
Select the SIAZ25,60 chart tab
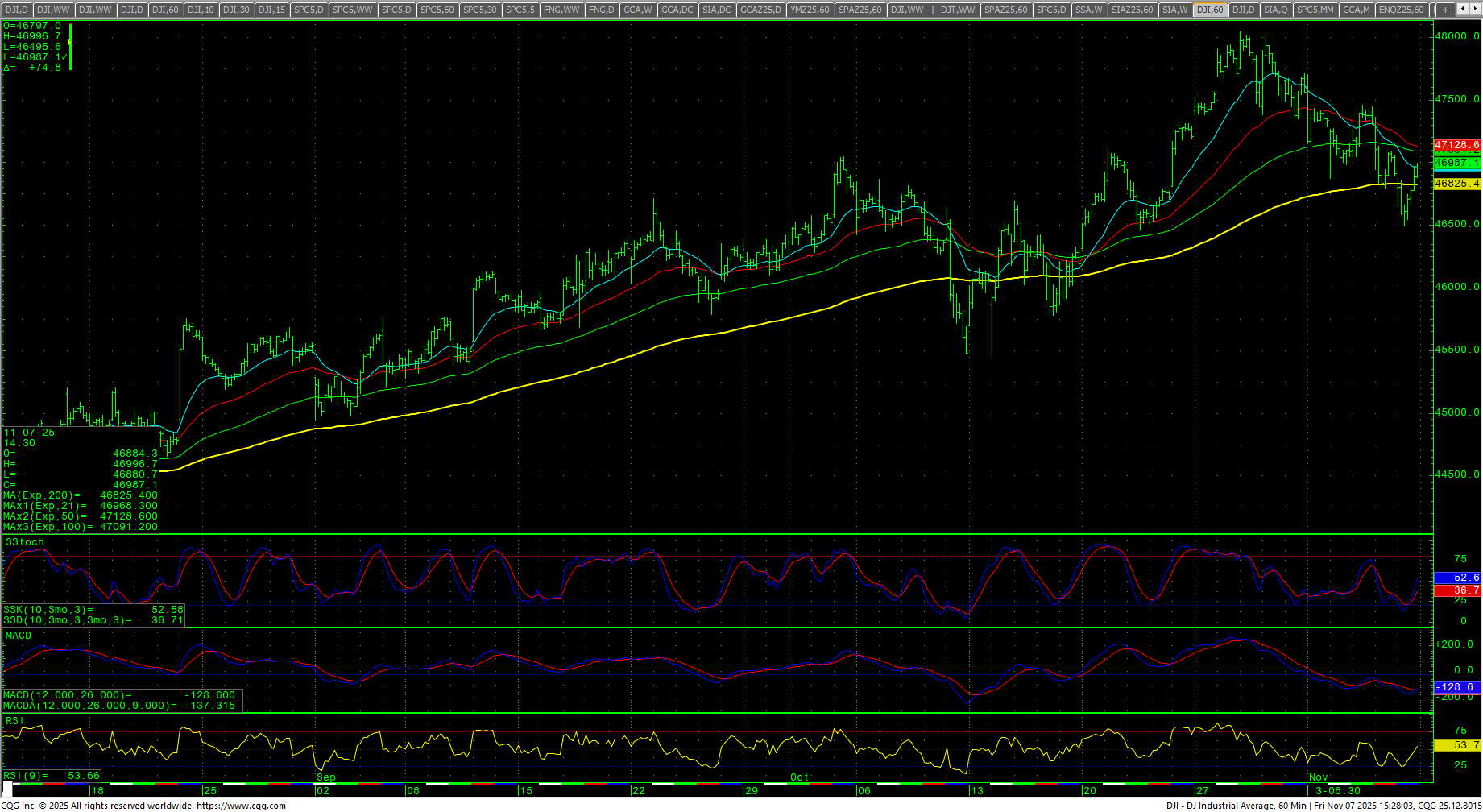(x=1132, y=10)
